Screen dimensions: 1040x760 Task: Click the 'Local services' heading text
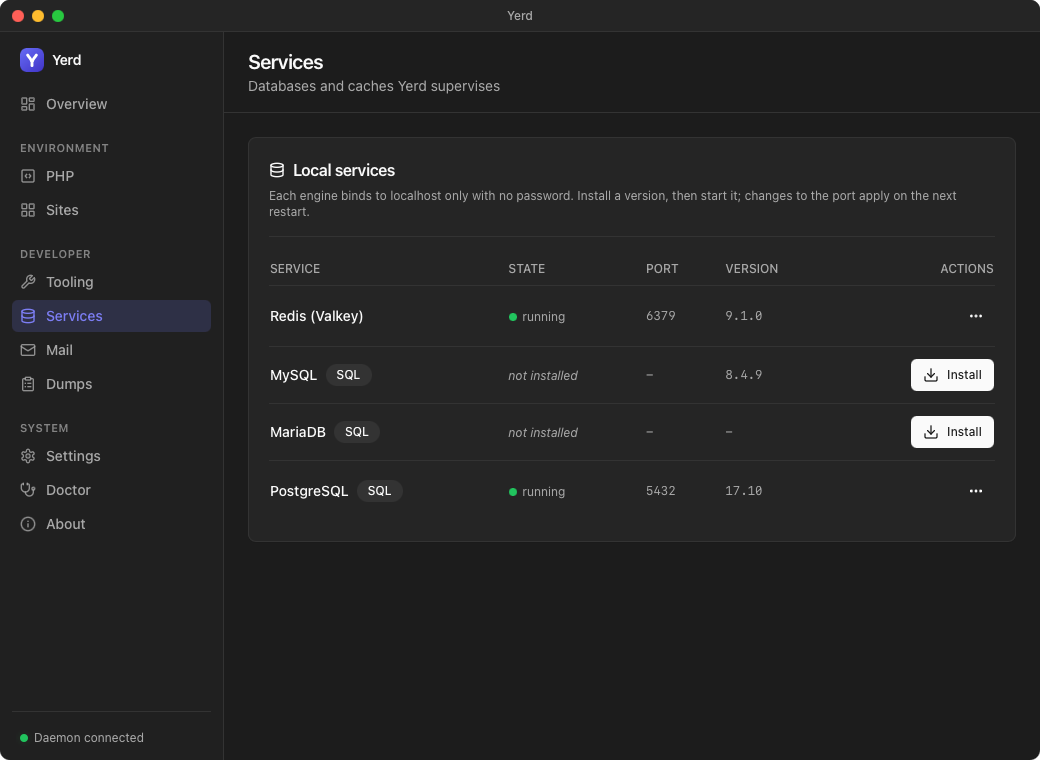click(x=344, y=170)
